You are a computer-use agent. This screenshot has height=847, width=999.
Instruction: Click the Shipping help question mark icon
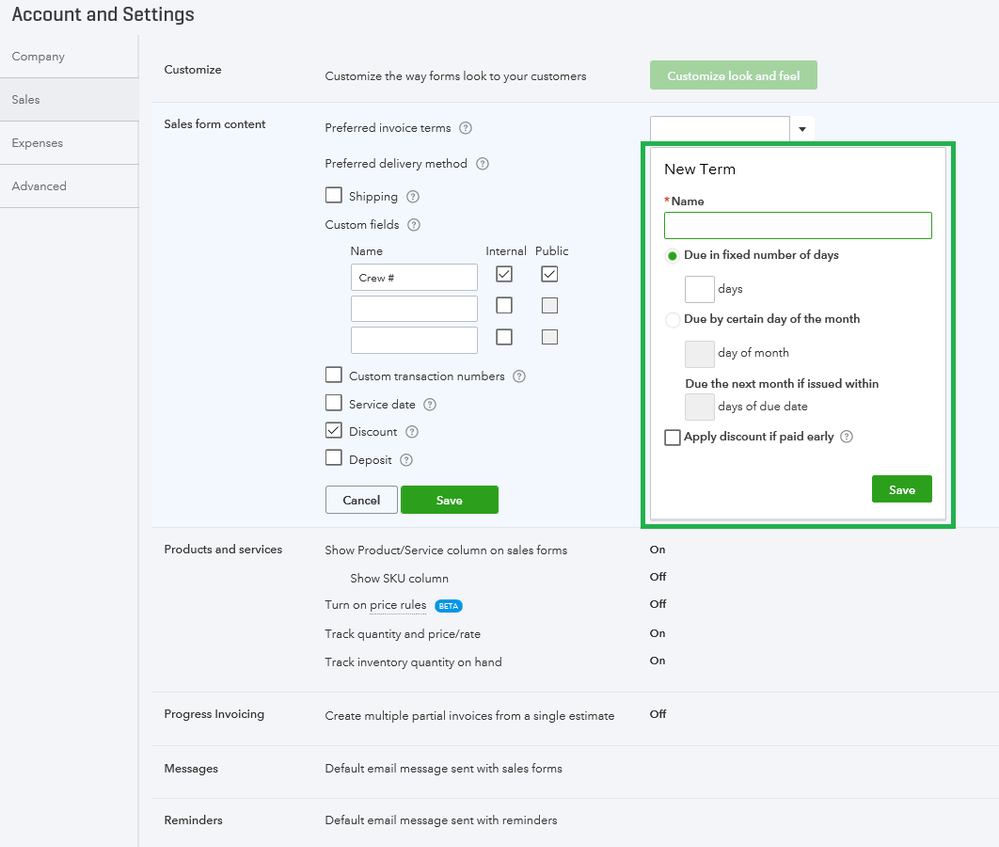tap(412, 197)
